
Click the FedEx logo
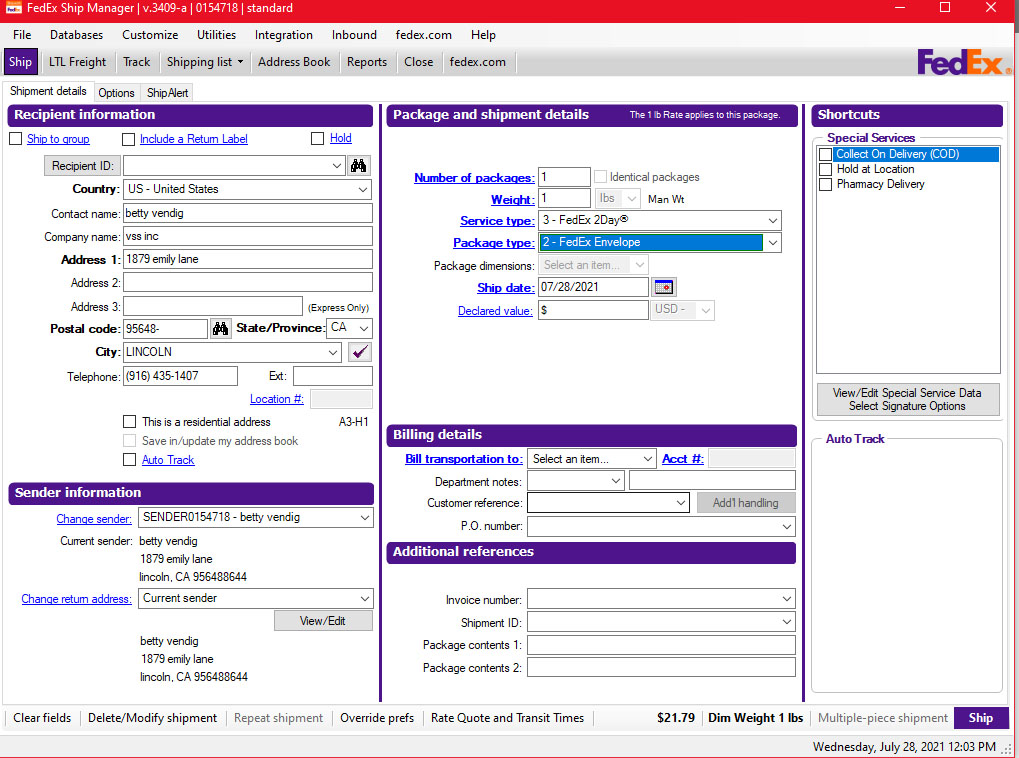pyautogui.click(x=964, y=62)
